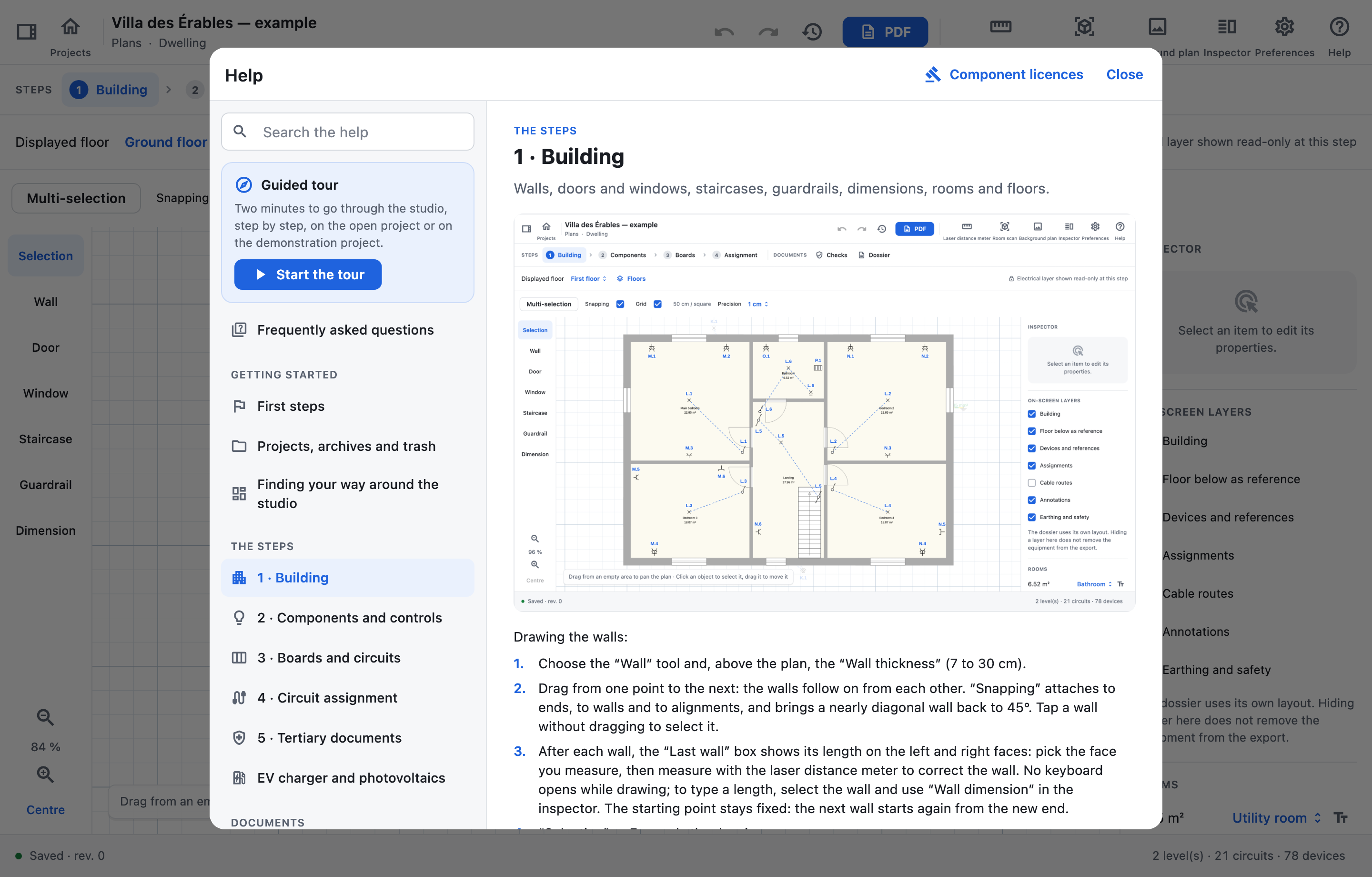The image size is (1372, 877).
Task: Click the background plan image icon
Action: (1157, 27)
